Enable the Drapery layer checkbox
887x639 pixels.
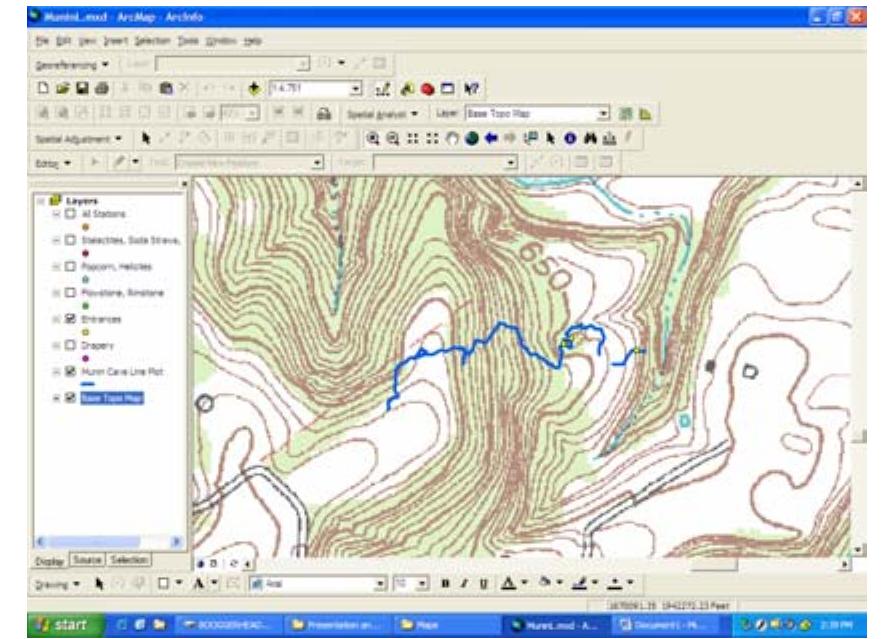tap(69, 344)
